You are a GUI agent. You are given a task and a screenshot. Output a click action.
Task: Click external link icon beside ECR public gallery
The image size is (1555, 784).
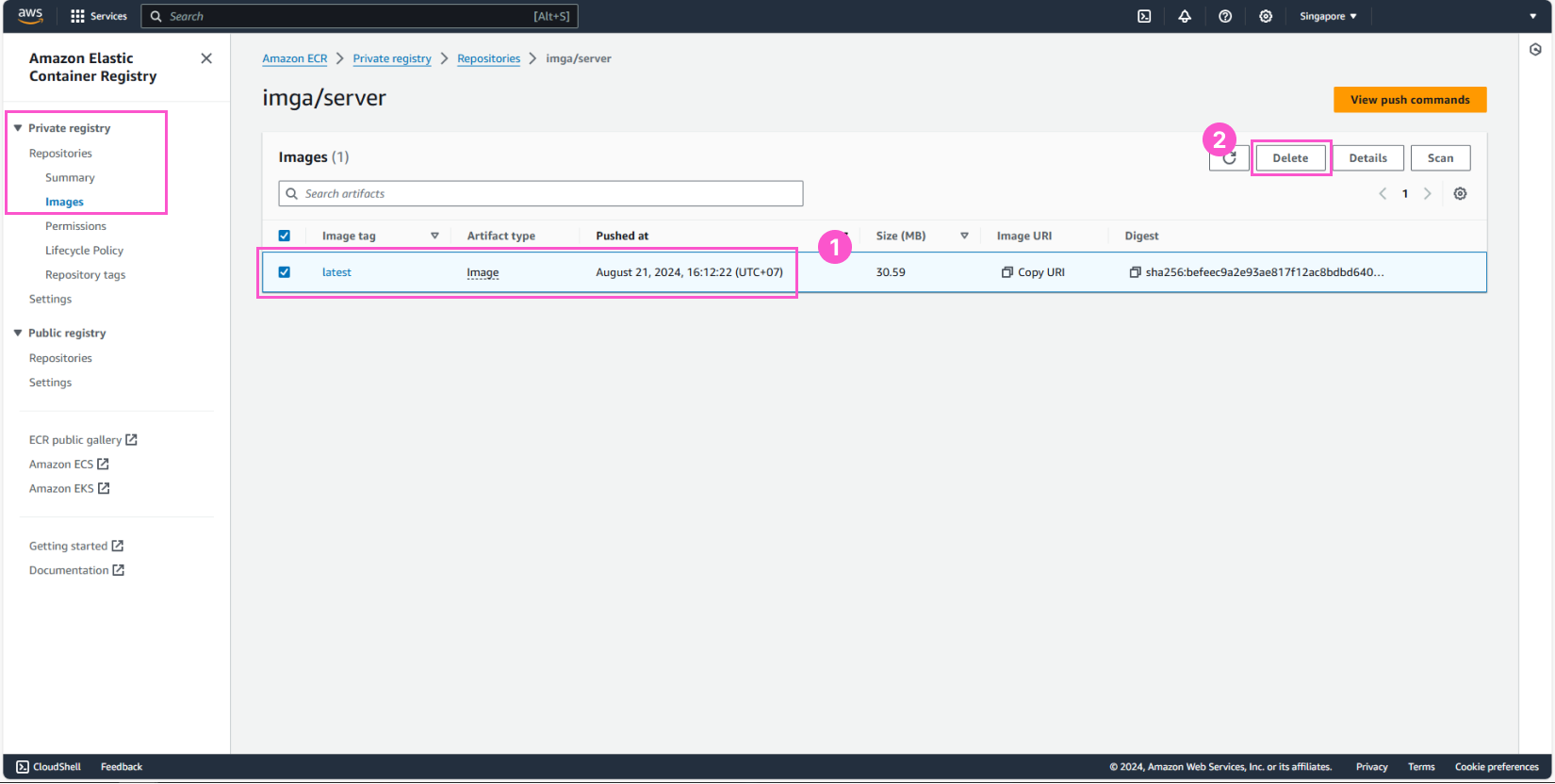click(132, 439)
